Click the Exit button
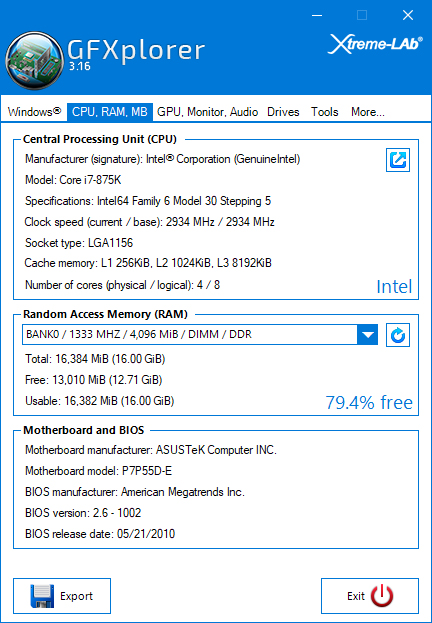432x623 pixels. point(370,596)
